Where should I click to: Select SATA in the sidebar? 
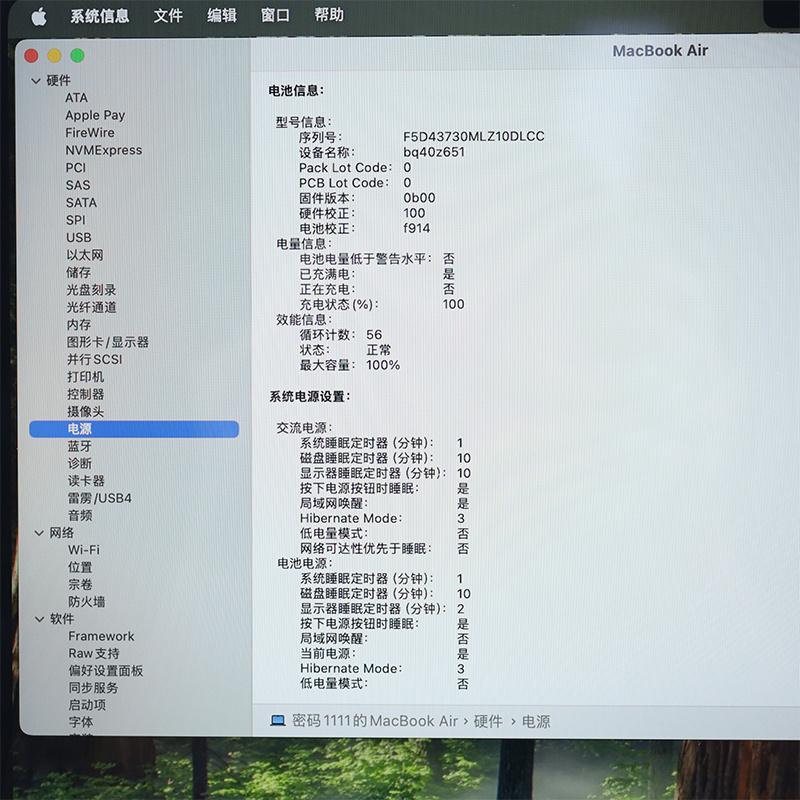pos(81,203)
